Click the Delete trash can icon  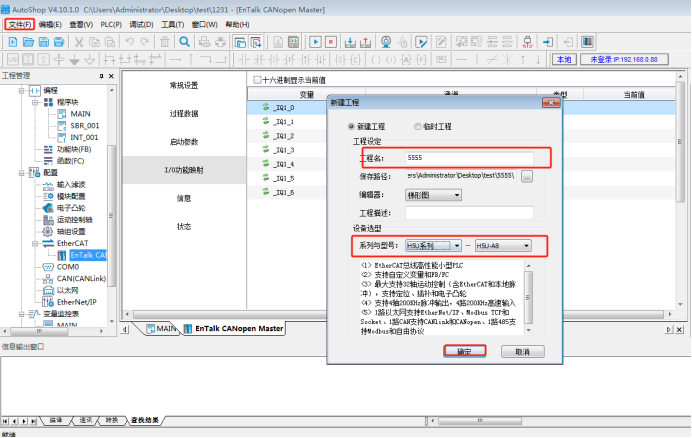coord(165,42)
